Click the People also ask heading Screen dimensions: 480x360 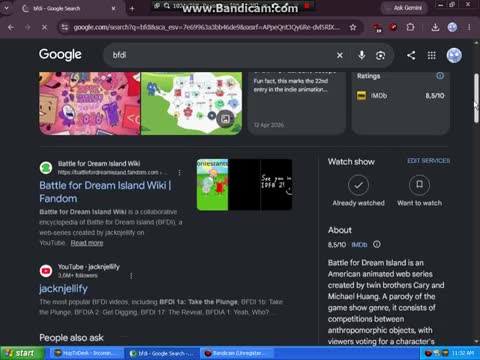click(x=71, y=338)
